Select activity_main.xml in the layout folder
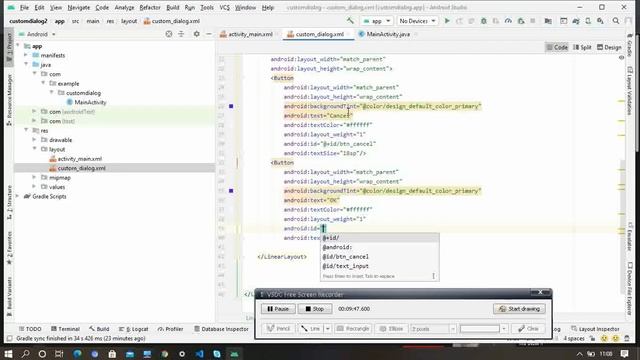 (x=80, y=159)
